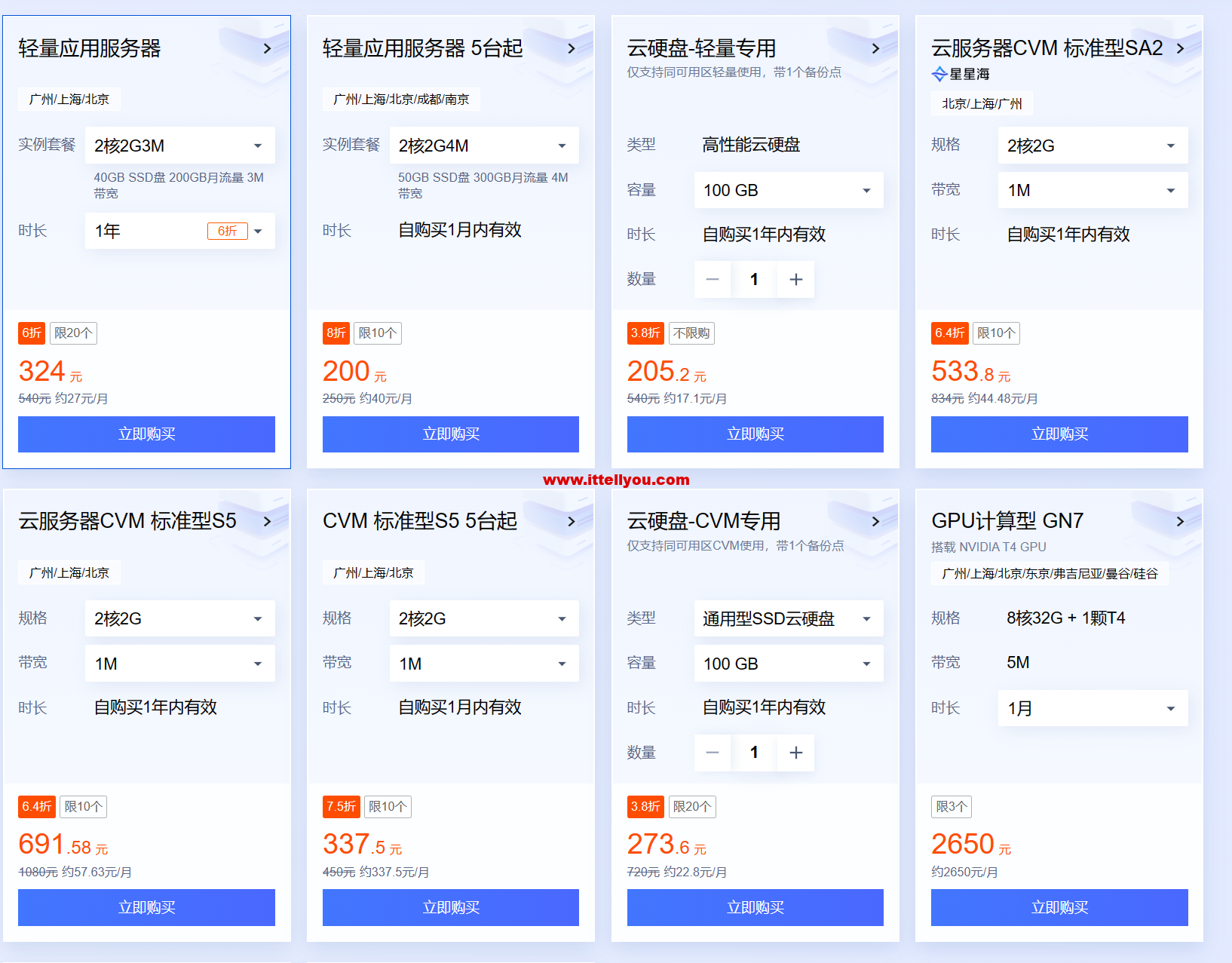Expand 容量 100 GB dropdown in 云硬盘-轻量专用
The image size is (1232, 963).
click(789, 190)
